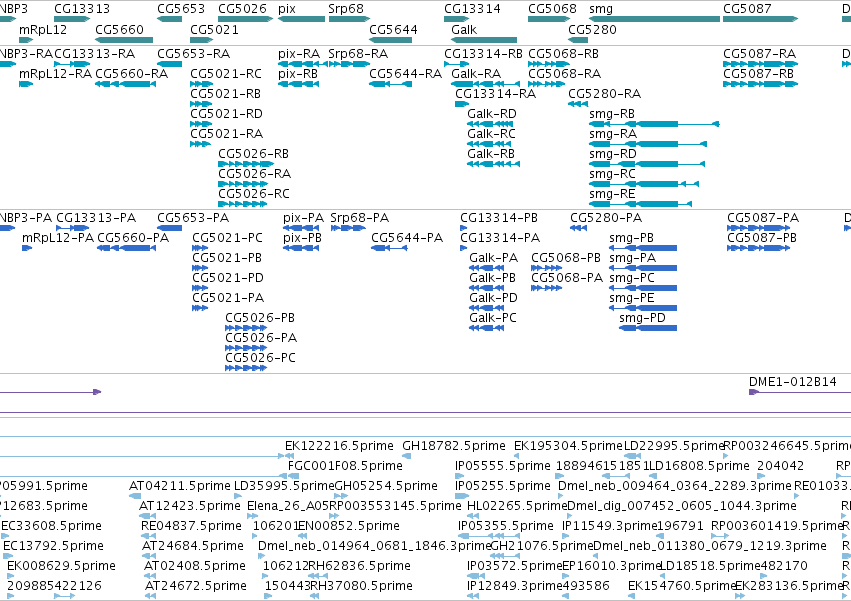This screenshot has height=601, width=851.
Task: Select protein label CG5026-PA
Action: coord(261,339)
